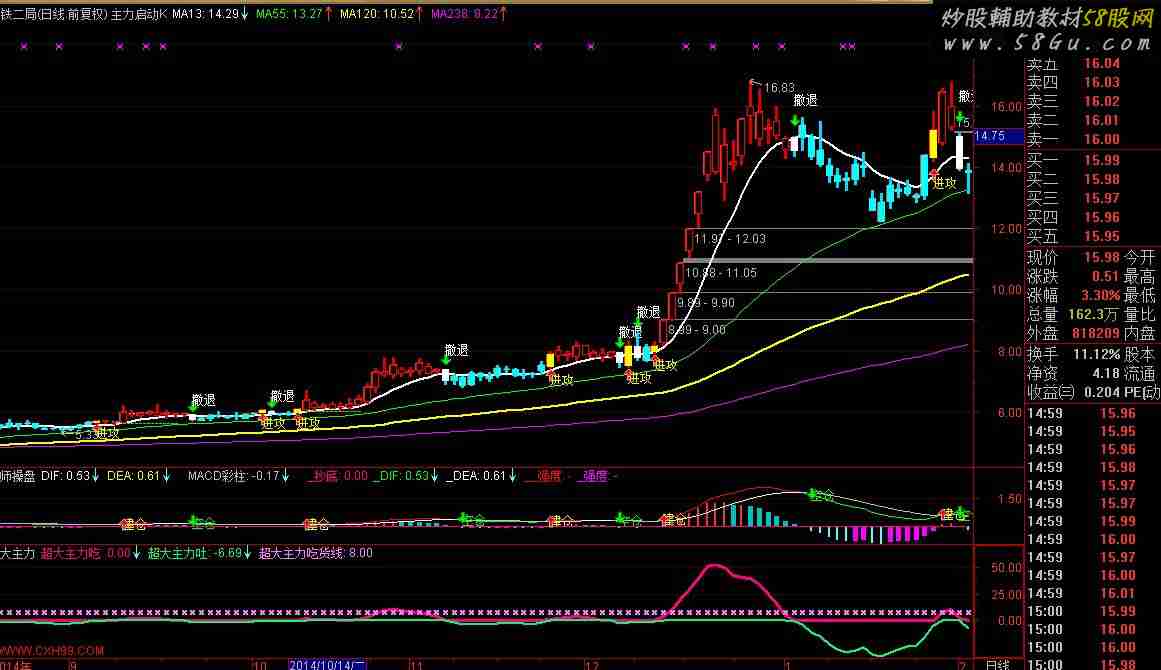Click the 抄底 0.00 indicator readout
This screenshot has width=1161, height=670.
coord(338,476)
